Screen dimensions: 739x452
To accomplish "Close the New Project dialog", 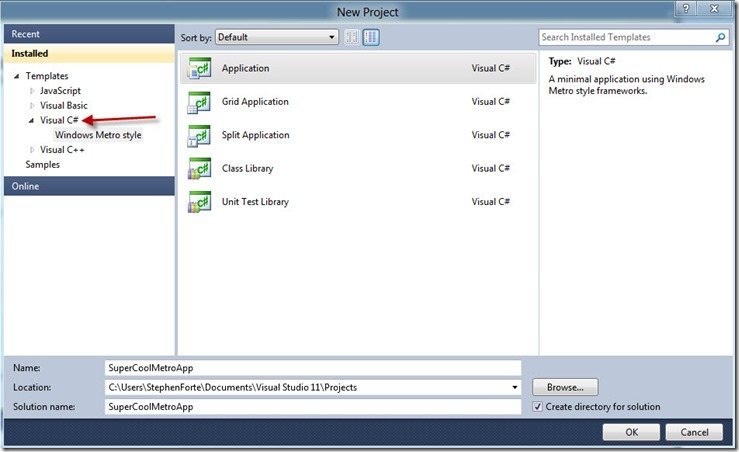I will 714,9.
